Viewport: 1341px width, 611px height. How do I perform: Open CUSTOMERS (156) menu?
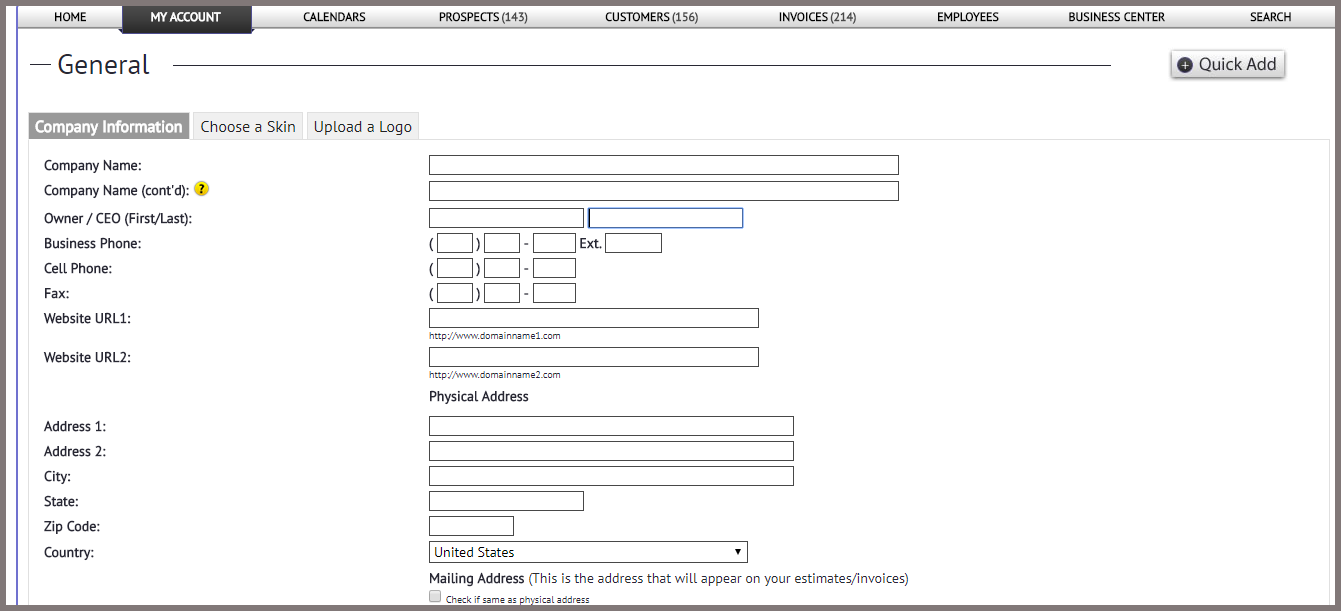[x=652, y=17]
